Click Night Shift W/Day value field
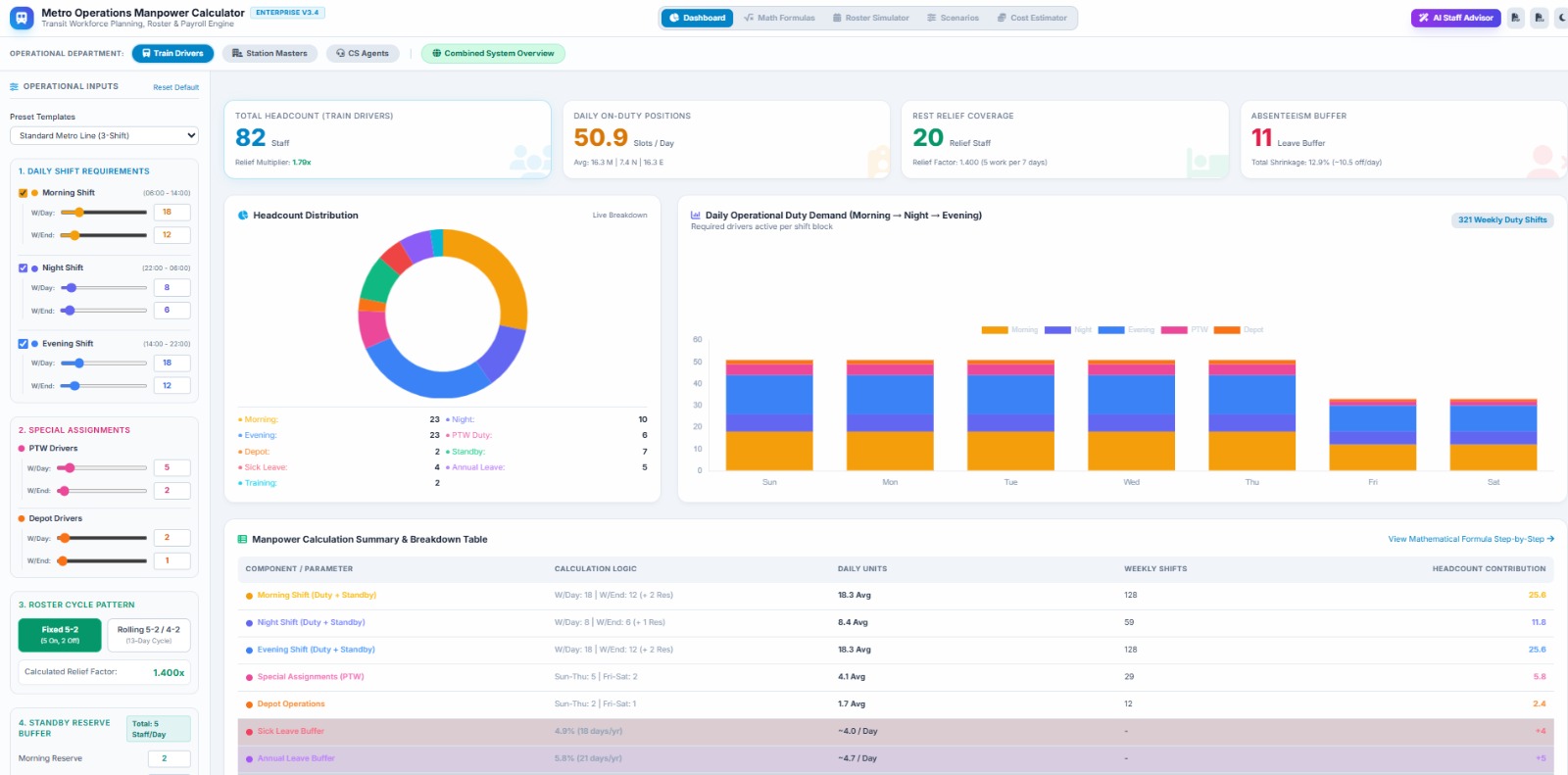Viewport: 1568px width, 775px height. pyautogui.click(x=171, y=288)
